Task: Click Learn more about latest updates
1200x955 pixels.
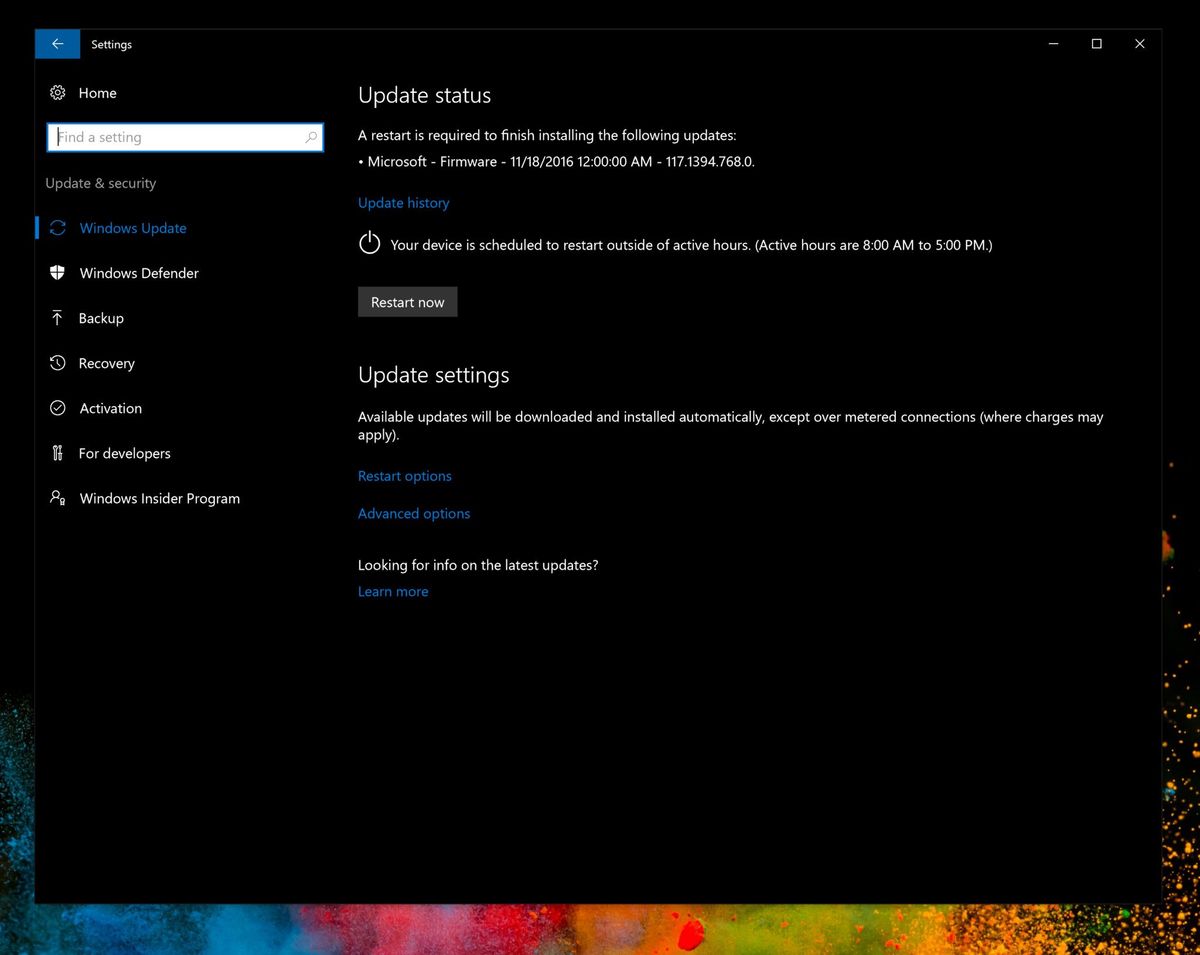Action: pos(393,591)
